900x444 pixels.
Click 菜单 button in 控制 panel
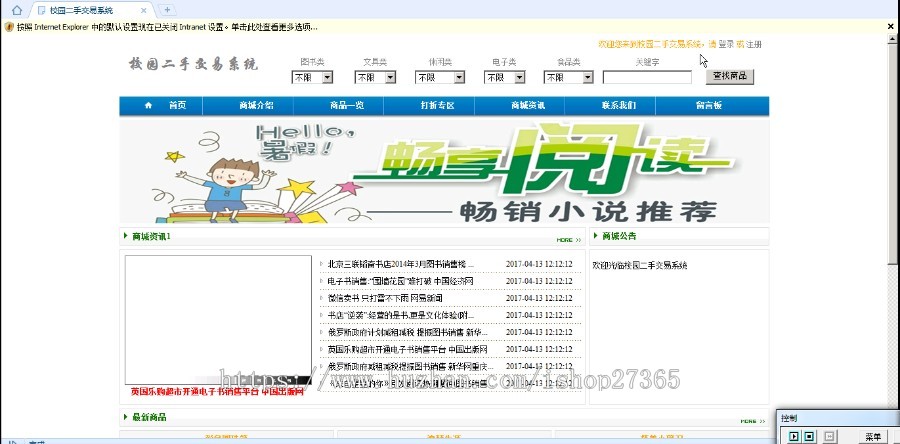click(873, 437)
